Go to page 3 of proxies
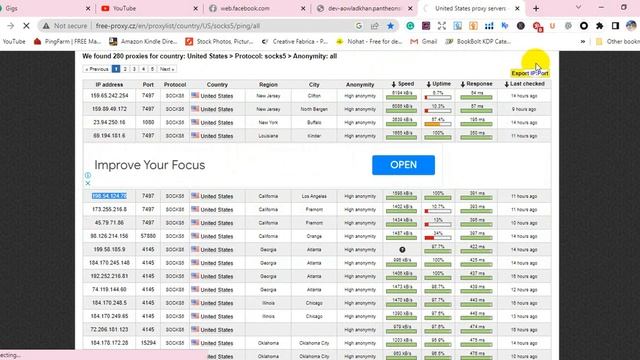 [134, 69]
